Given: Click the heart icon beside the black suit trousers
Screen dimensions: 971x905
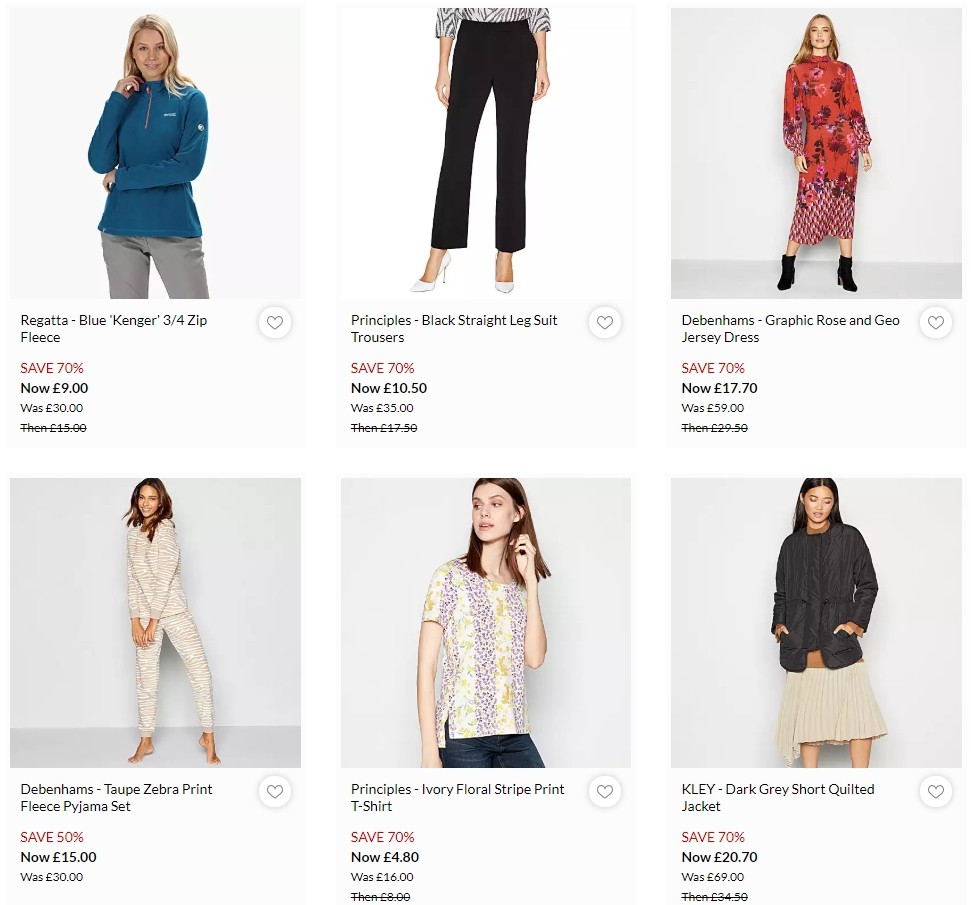Looking at the screenshot, I should click(x=605, y=323).
